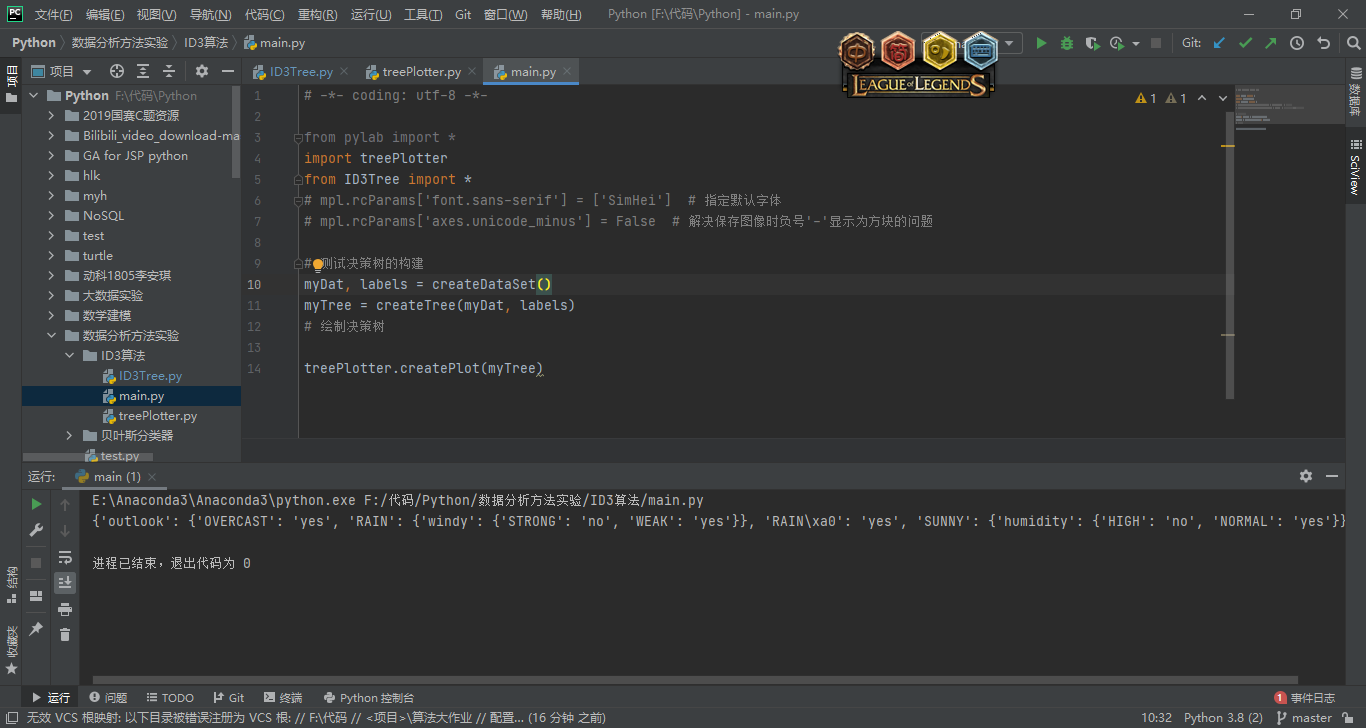Collapse the ID3算法 folder in project tree

pyautogui.click(x=69, y=356)
